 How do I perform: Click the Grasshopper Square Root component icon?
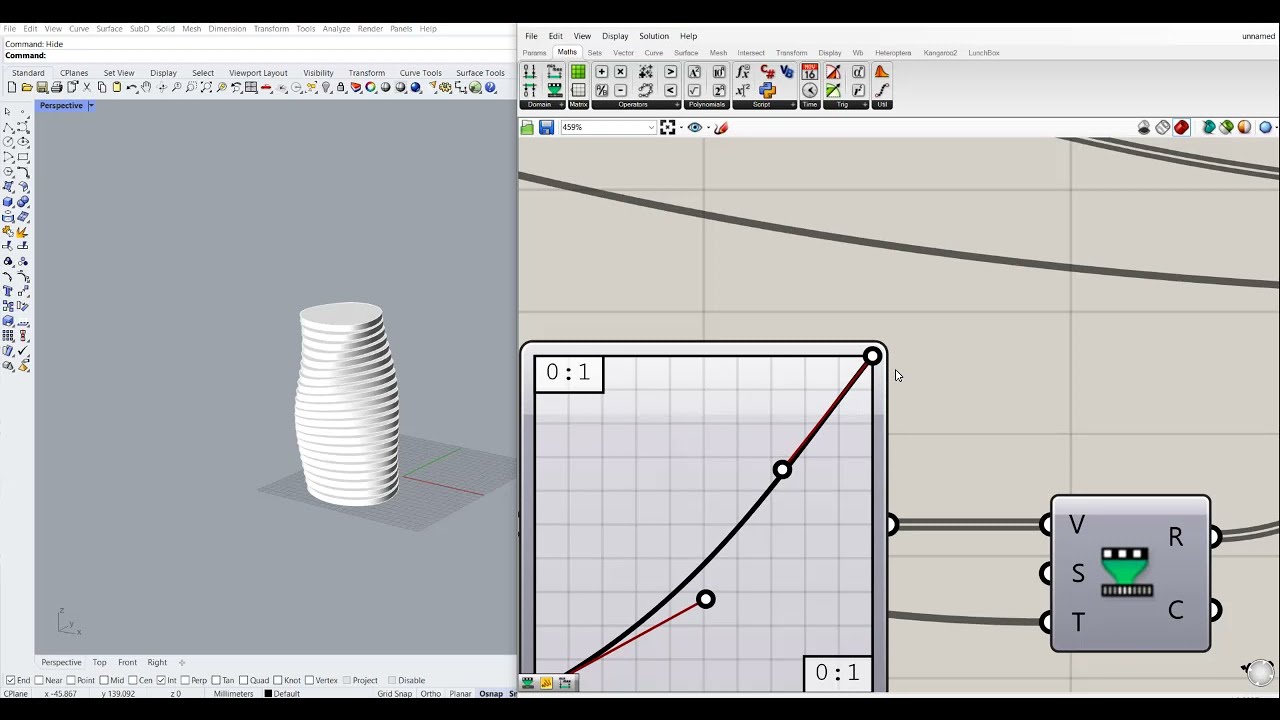(694, 91)
